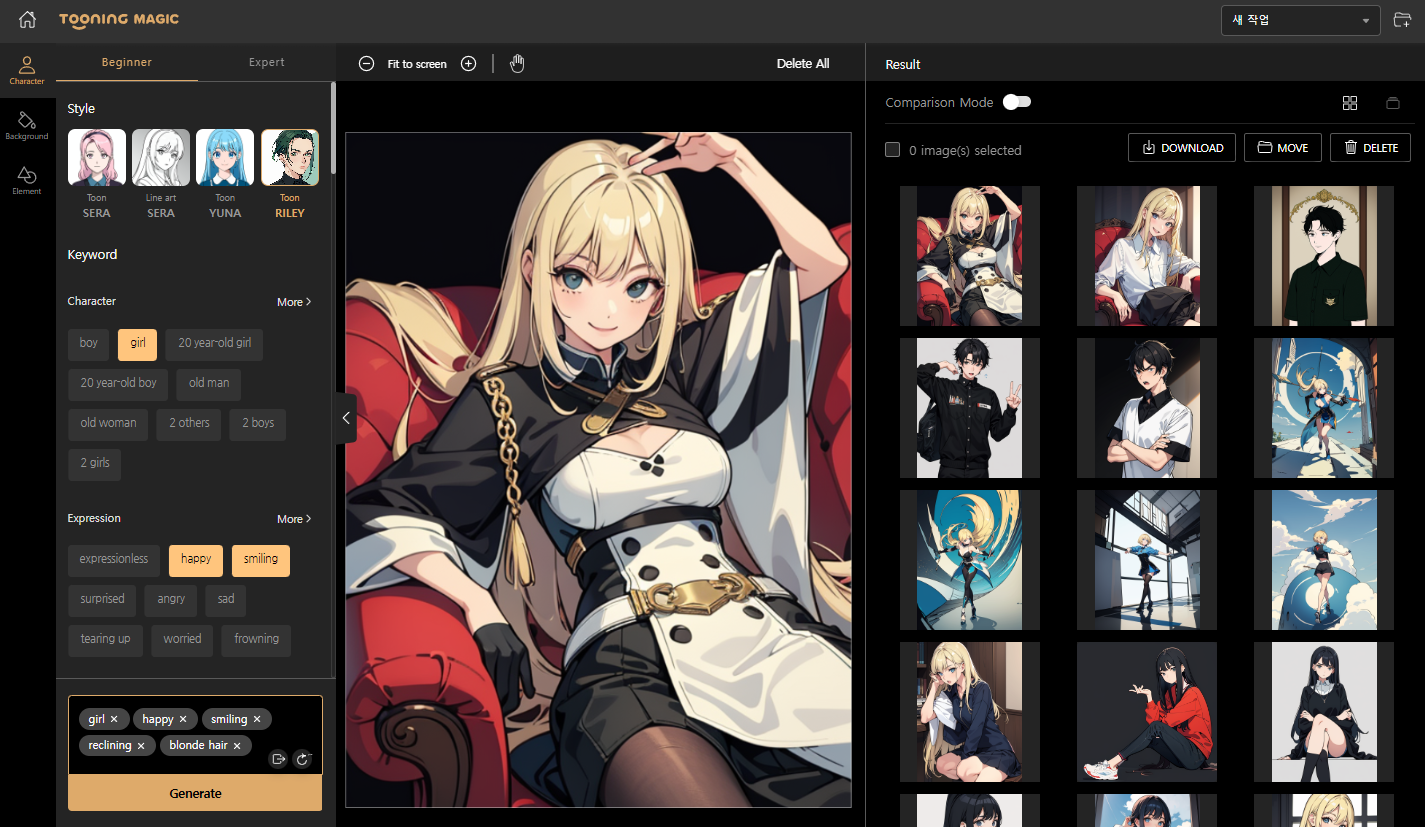Image resolution: width=1425 pixels, height=827 pixels.
Task: Toggle the 'surprised' expression keyword
Action: [103, 599]
